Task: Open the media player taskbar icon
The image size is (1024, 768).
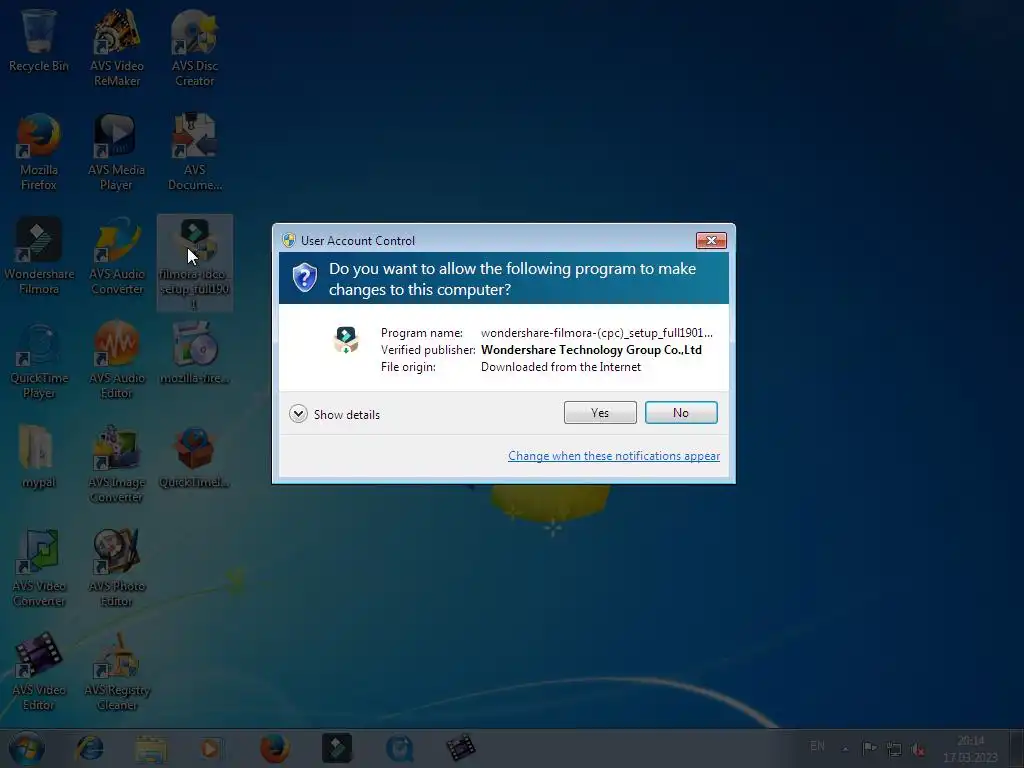Action: coord(210,748)
